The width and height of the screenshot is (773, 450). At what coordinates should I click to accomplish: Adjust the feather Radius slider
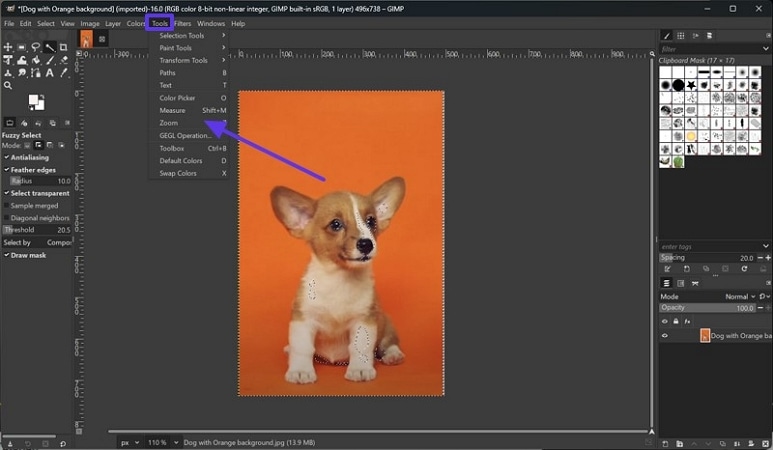click(x=41, y=181)
